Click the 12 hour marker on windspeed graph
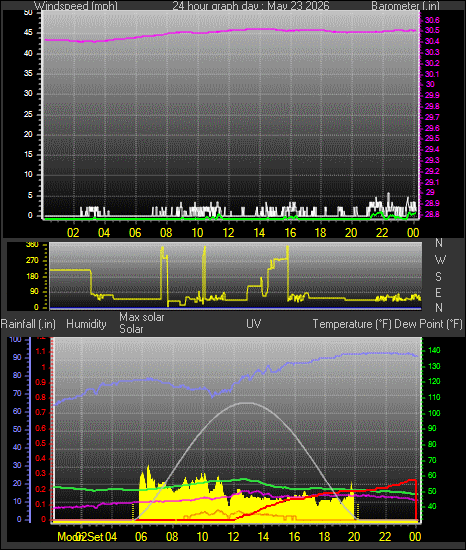Screen dimensions: 466x550 coord(228,233)
